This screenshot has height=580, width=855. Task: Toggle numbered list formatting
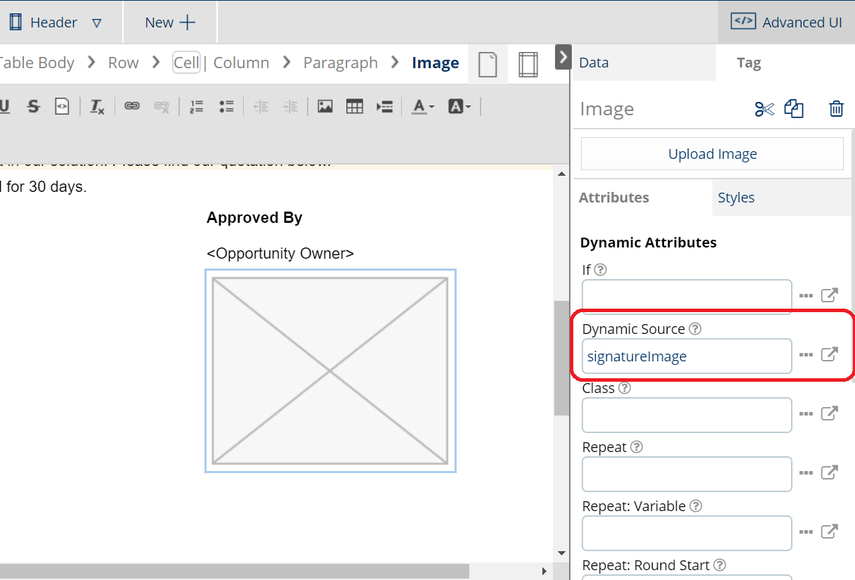click(197, 106)
